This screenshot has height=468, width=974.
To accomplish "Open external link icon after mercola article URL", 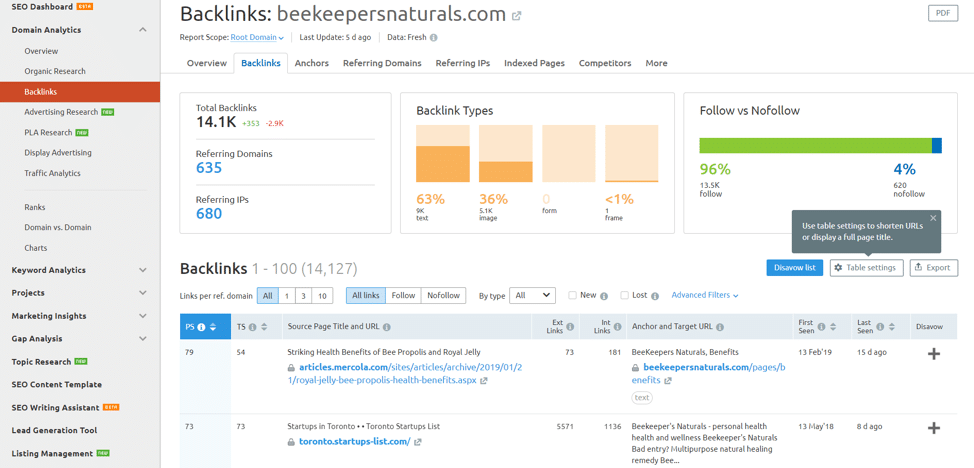I will click(x=484, y=381).
